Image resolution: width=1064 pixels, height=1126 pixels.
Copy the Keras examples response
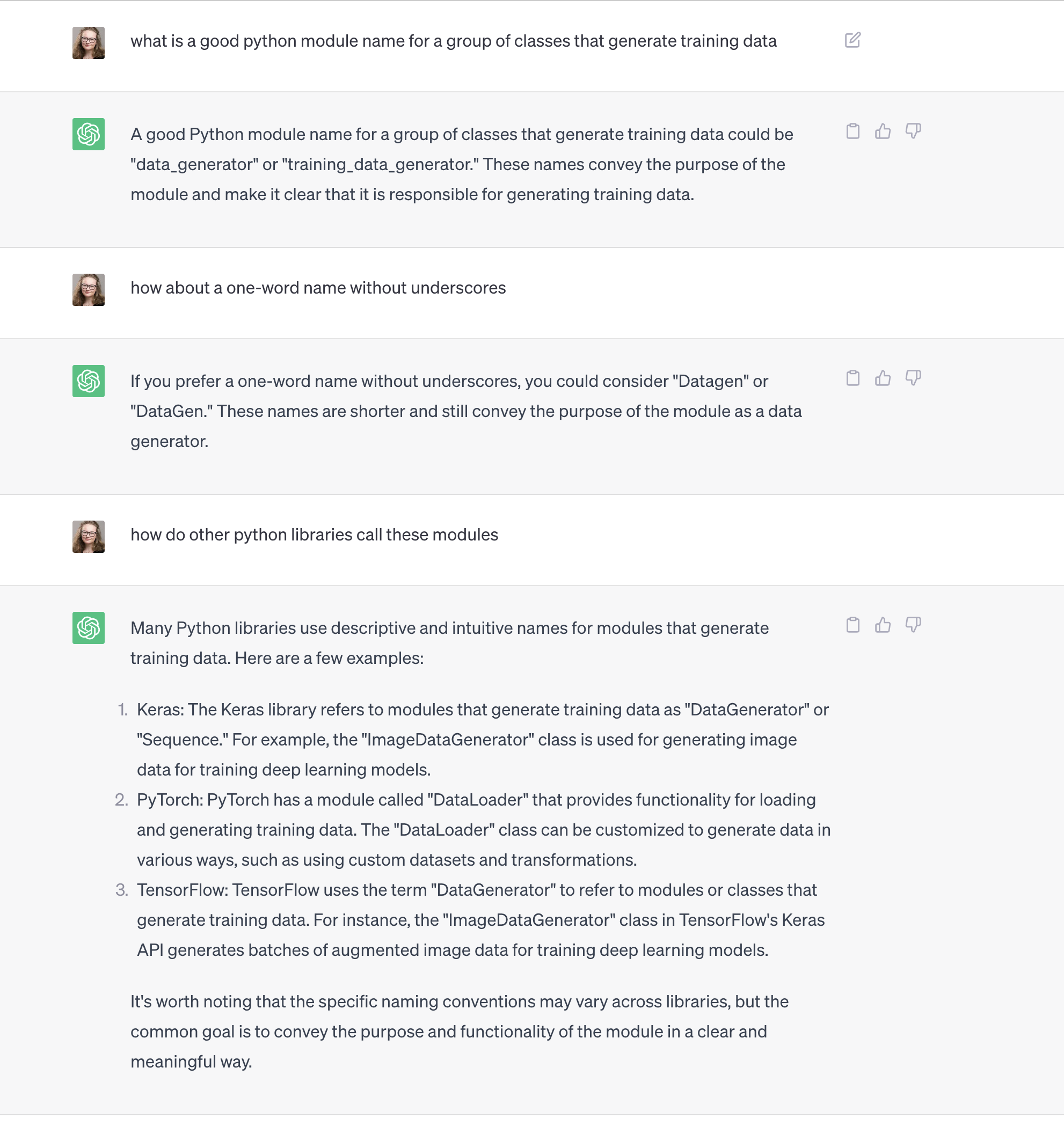(852, 625)
